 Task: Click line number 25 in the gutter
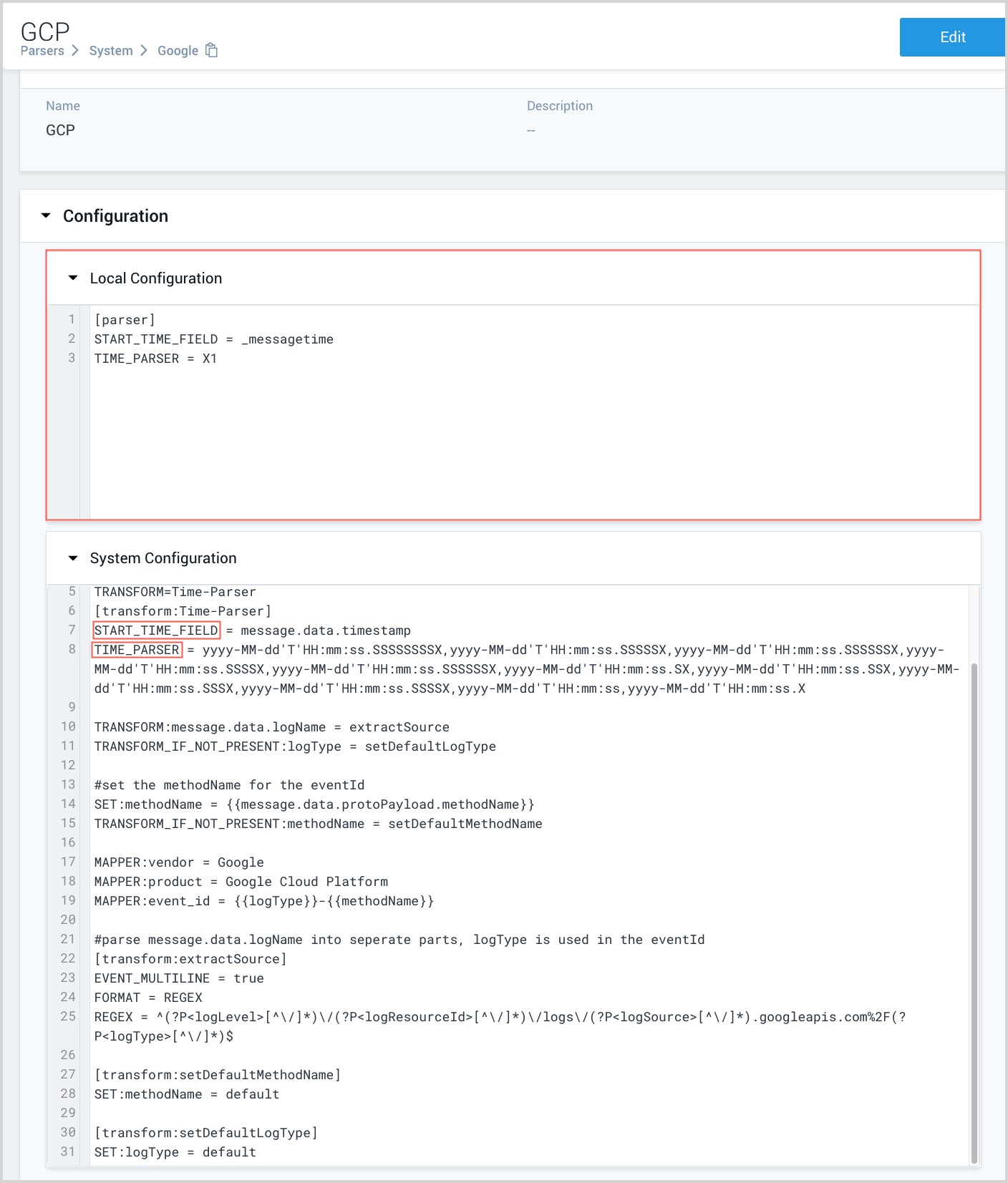(x=68, y=1016)
